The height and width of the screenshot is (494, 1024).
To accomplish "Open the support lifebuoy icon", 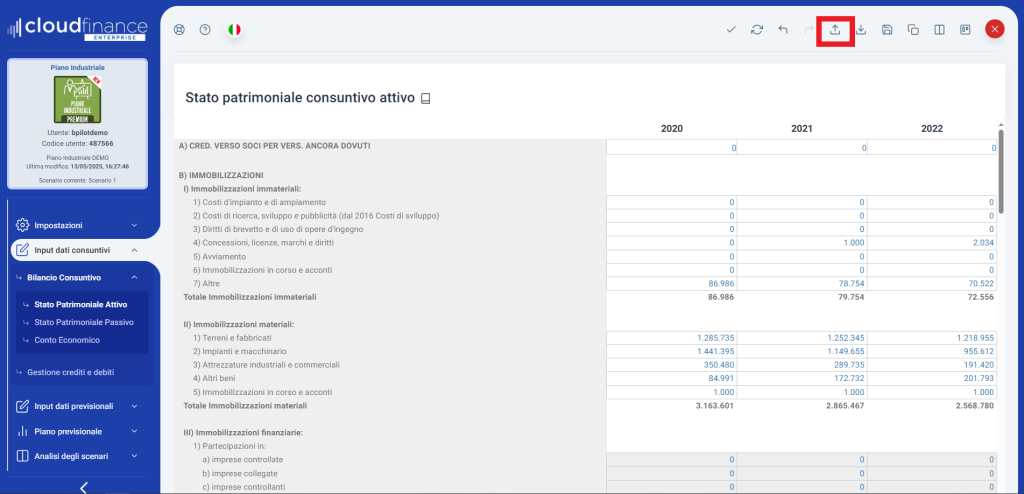I will [179, 29].
